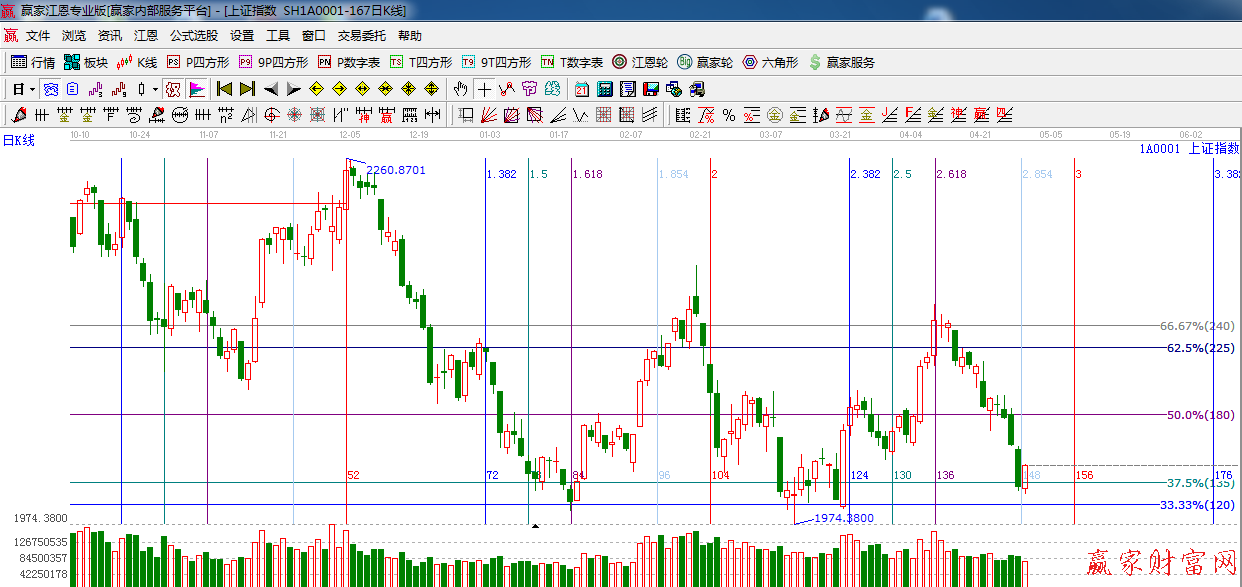This screenshot has width=1242, height=587.
Task: Open the 公式选股 menu
Action: point(193,35)
